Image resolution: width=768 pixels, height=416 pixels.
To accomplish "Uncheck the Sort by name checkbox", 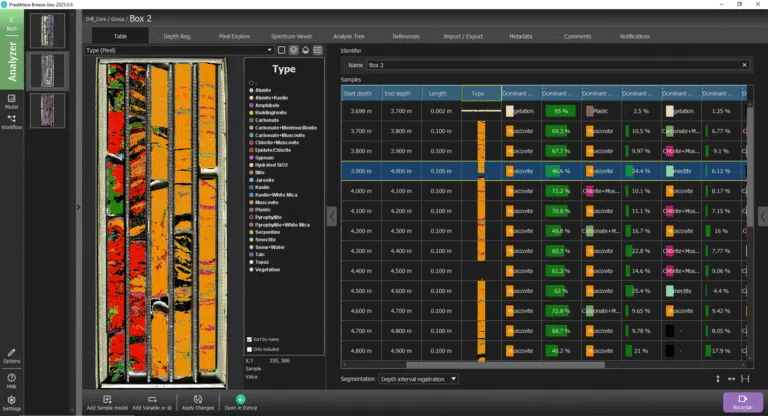I will [x=250, y=339].
